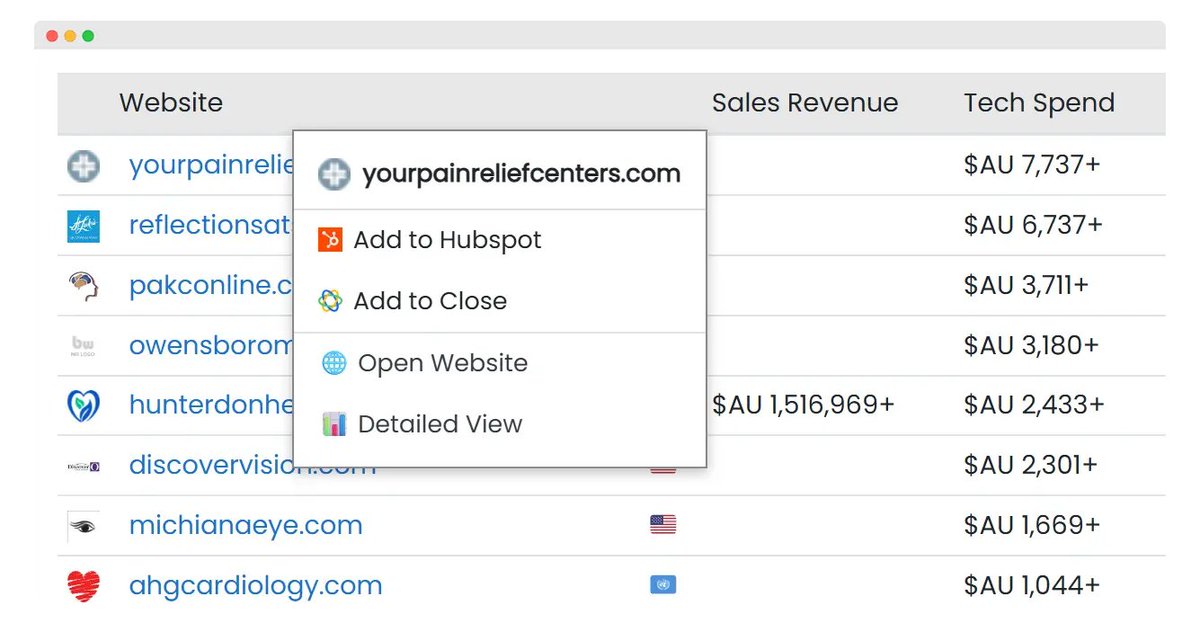Image resolution: width=1200 pixels, height=623 pixels.
Task: Click the owensboro 'bw no logo' icon
Action: pyautogui.click(x=83, y=346)
